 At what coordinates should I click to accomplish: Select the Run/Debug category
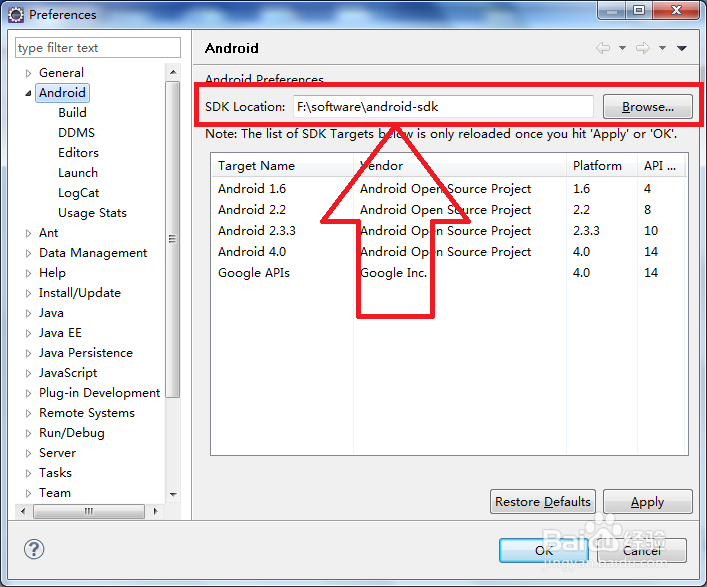pos(71,433)
